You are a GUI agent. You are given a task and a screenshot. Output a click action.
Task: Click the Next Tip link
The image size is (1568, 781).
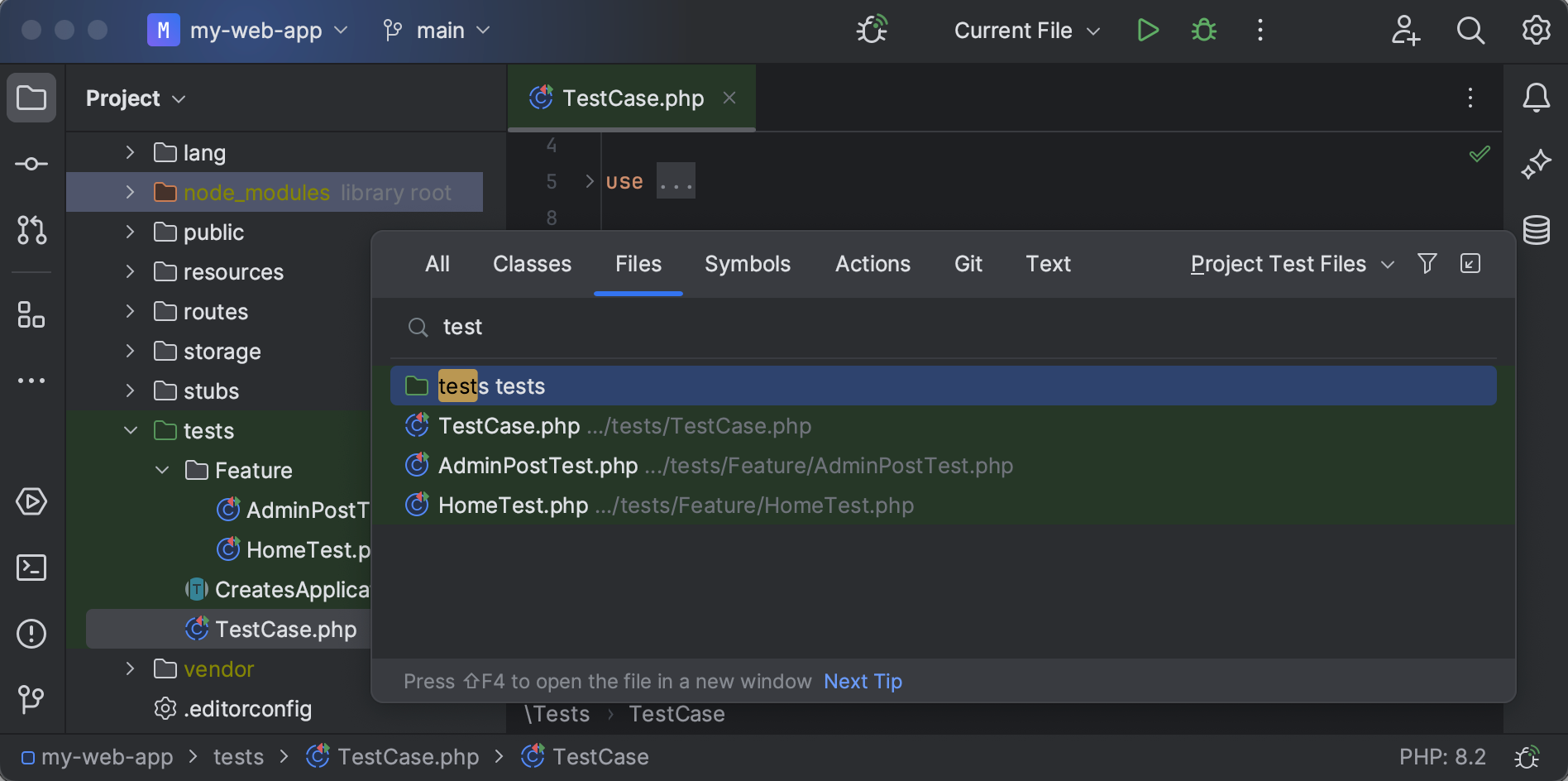click(x=863, y=681)
